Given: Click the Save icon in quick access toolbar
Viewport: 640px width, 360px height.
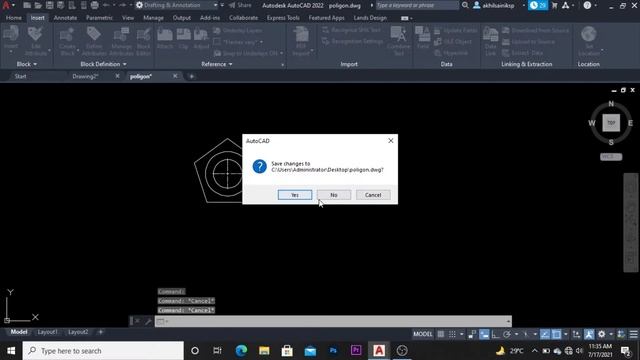Looking at the screenshot, I should tap(49, 5).
